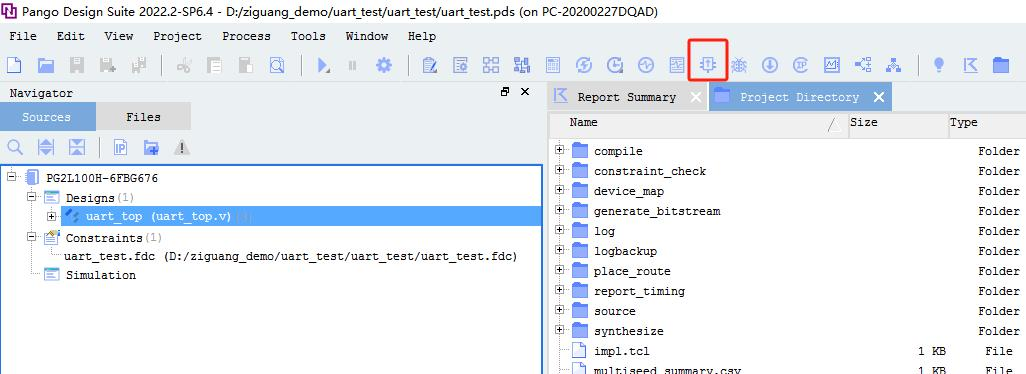The image size is (1026, 374).
Task: Click Navigator add-folder plus icon
Action: point(151,148)
